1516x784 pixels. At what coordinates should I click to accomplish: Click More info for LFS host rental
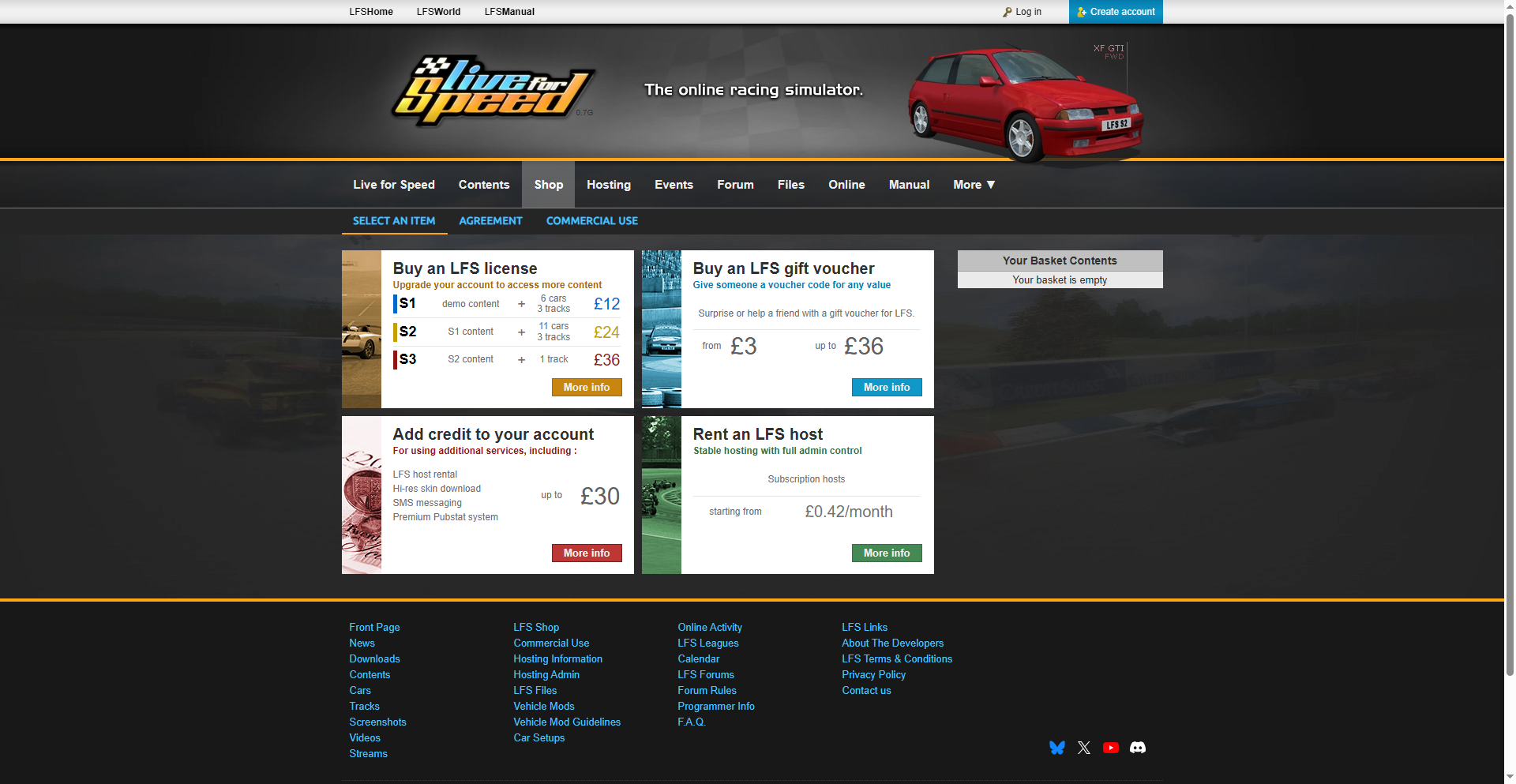tap(887, 553)
